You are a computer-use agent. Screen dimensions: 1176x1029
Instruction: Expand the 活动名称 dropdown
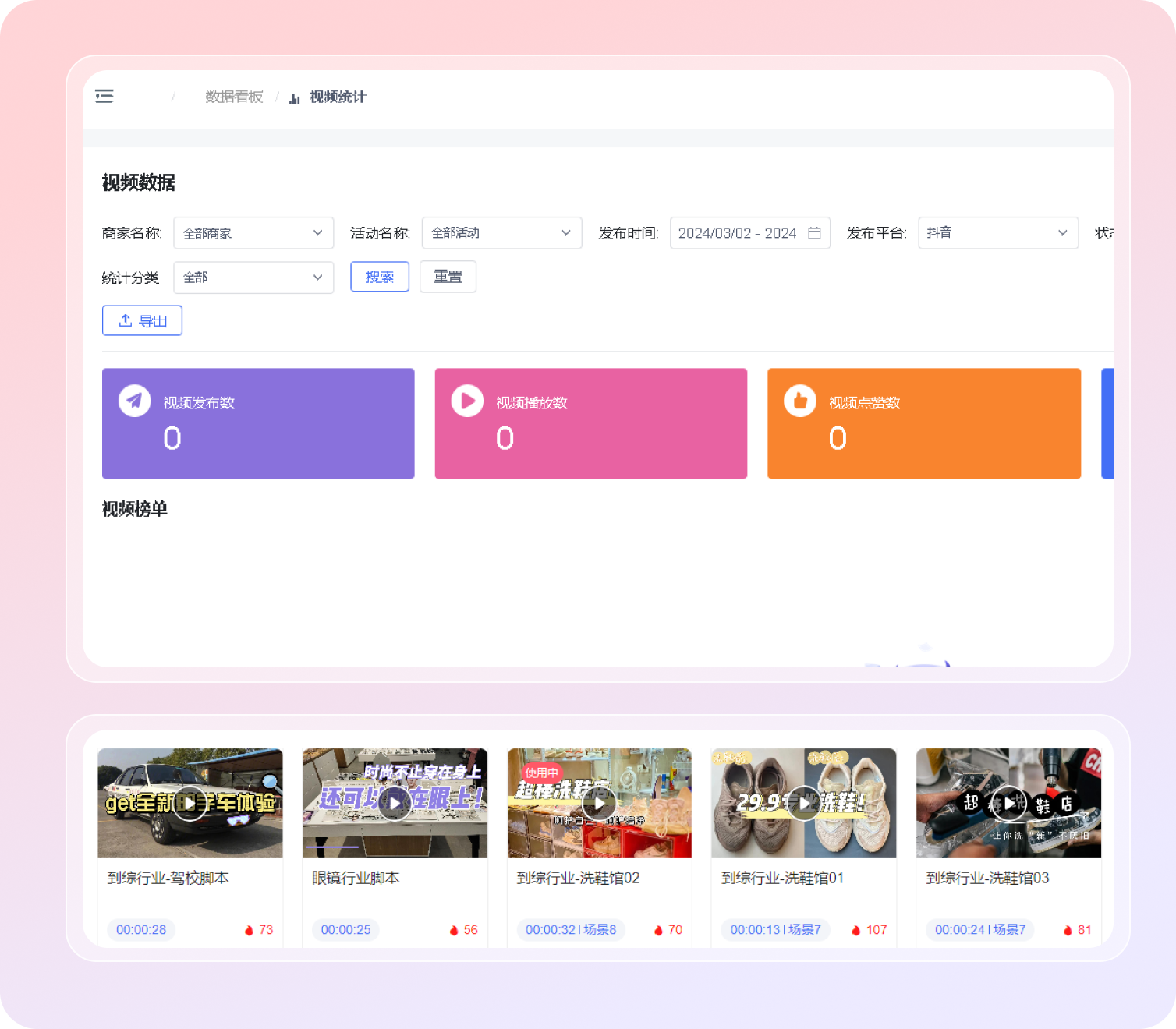coord(501,233)
